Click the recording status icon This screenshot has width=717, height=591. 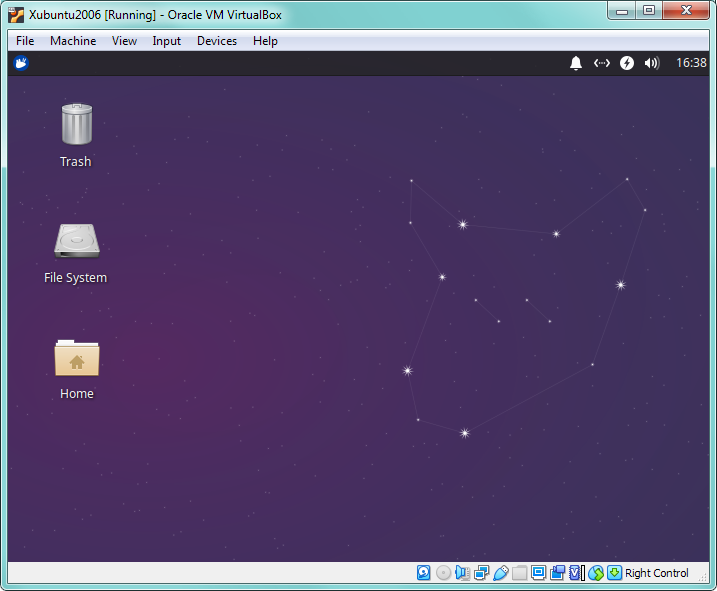[x=557, y=573]
